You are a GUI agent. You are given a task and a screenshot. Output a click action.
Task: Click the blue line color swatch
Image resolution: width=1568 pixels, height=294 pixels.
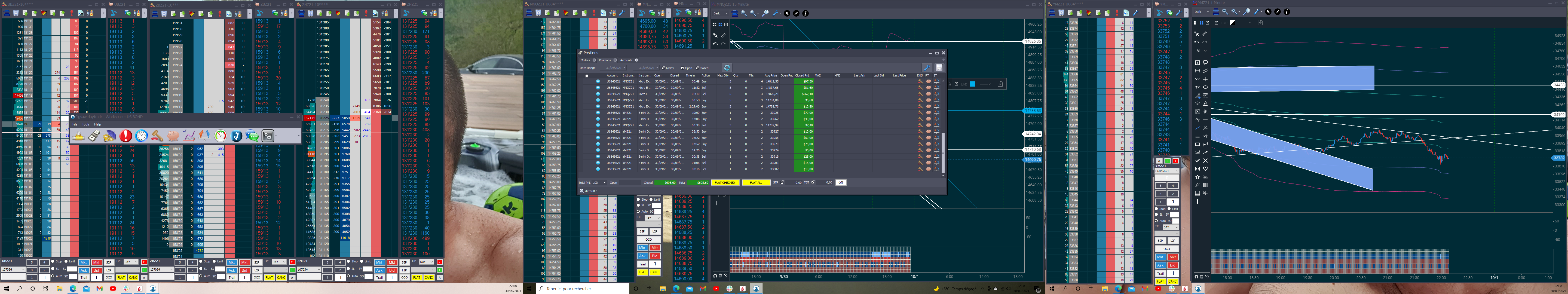(972, 84)
